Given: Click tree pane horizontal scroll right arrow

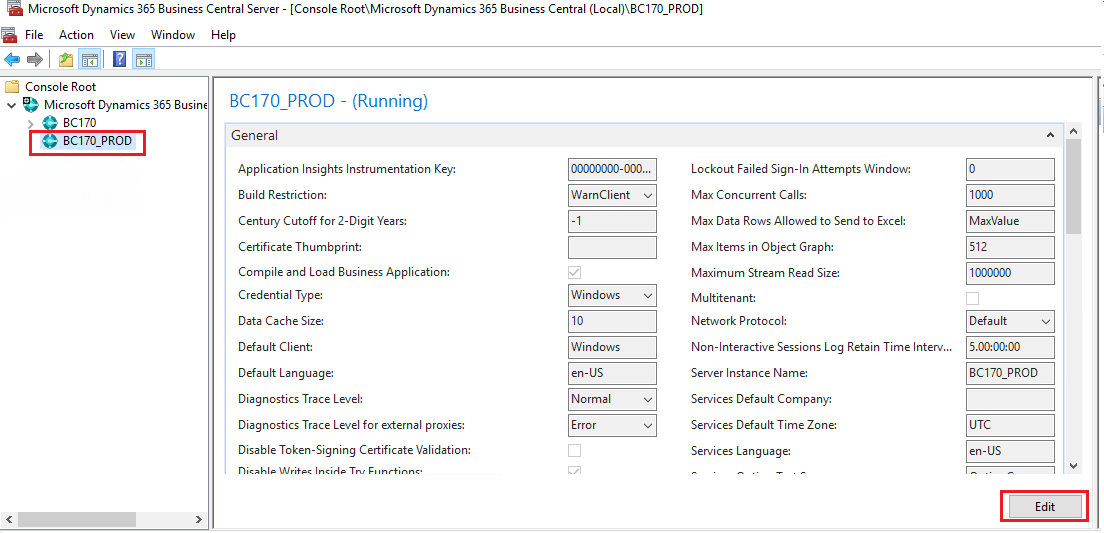Looking at the screenshot, I should [200, 520].
